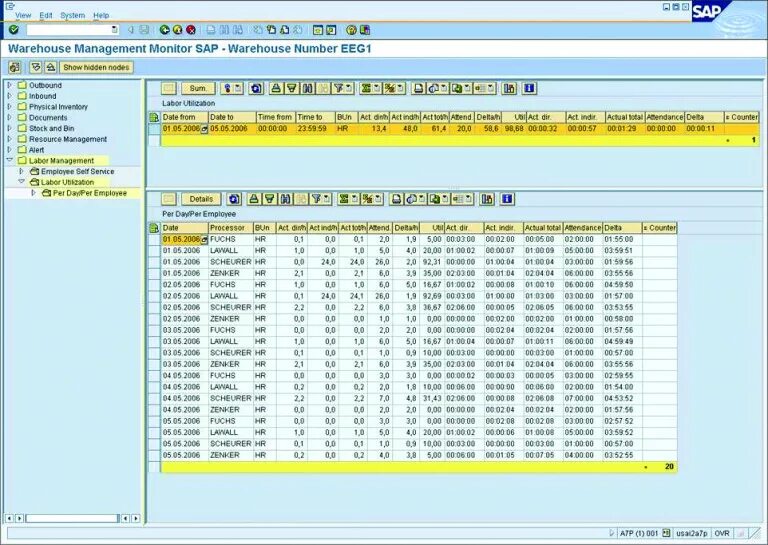The width and height of the screenshot is (768, 545).
Task: Expand the Resource Management folder node
Action: tap(9, 139)
